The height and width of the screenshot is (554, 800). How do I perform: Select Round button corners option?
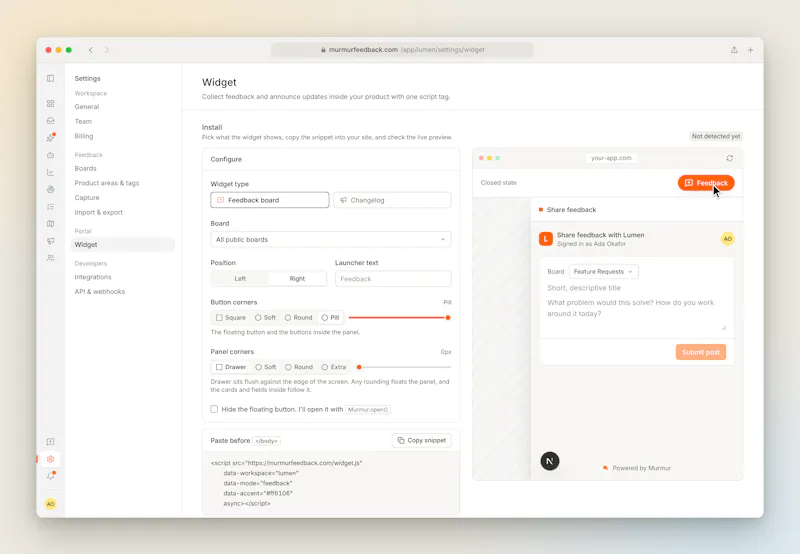pos(298,317)
